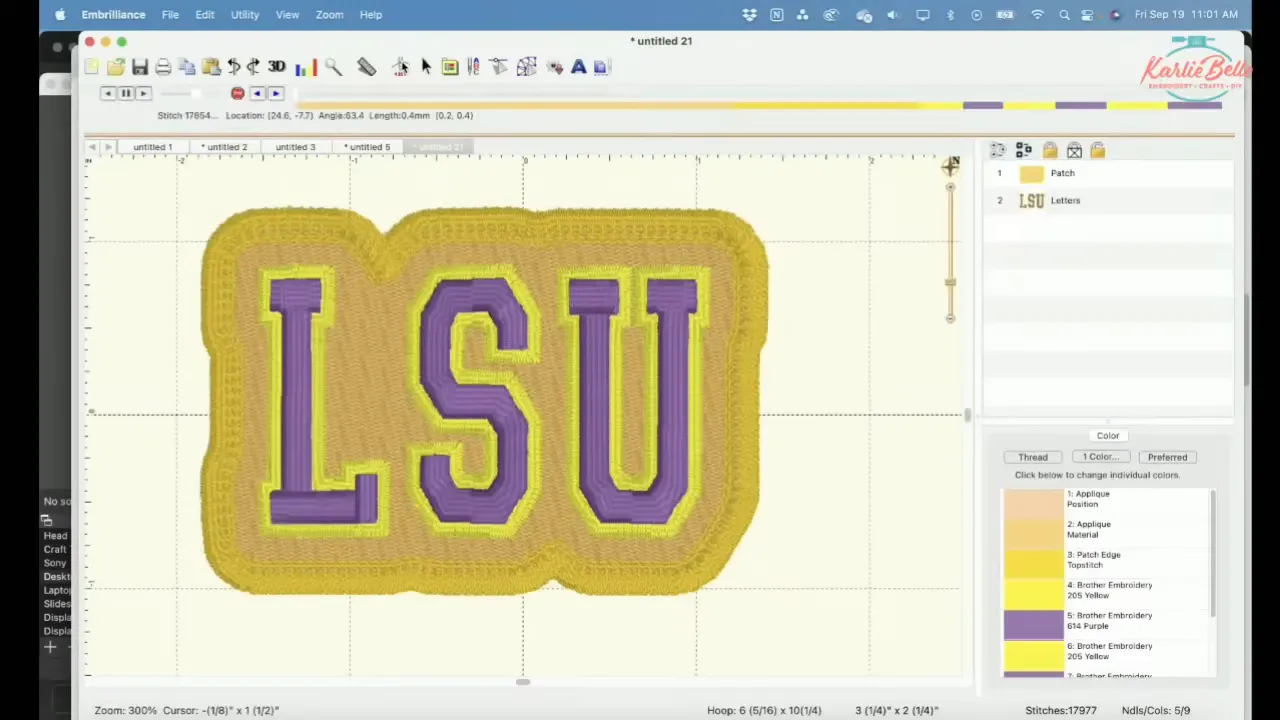Click the Patch Edge Topstitch color swatch
Viewport: 1280px width, 720px height.
(1033, 563)
